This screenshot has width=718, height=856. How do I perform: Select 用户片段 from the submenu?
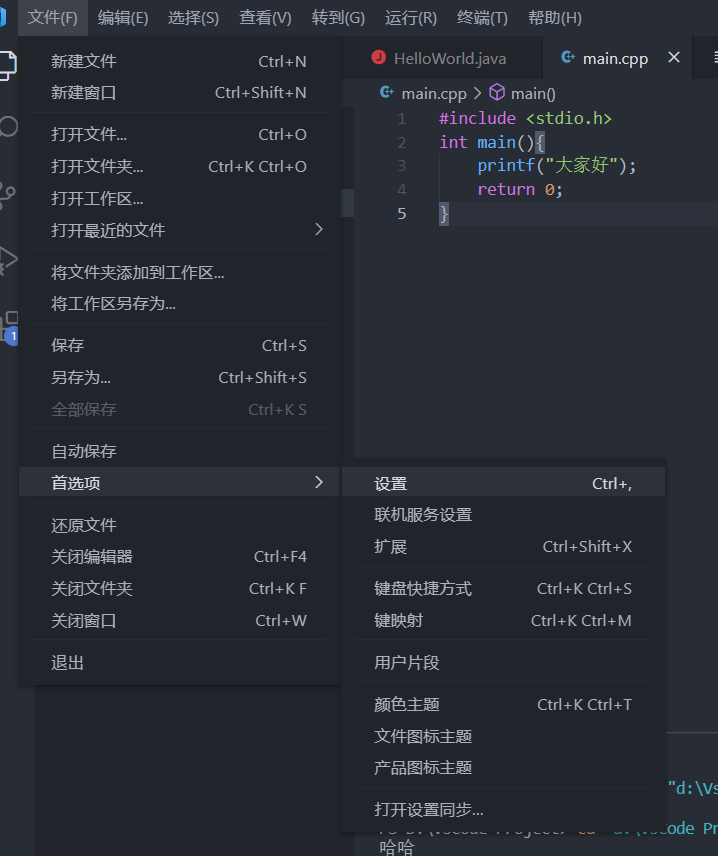(x=503, y=663)
